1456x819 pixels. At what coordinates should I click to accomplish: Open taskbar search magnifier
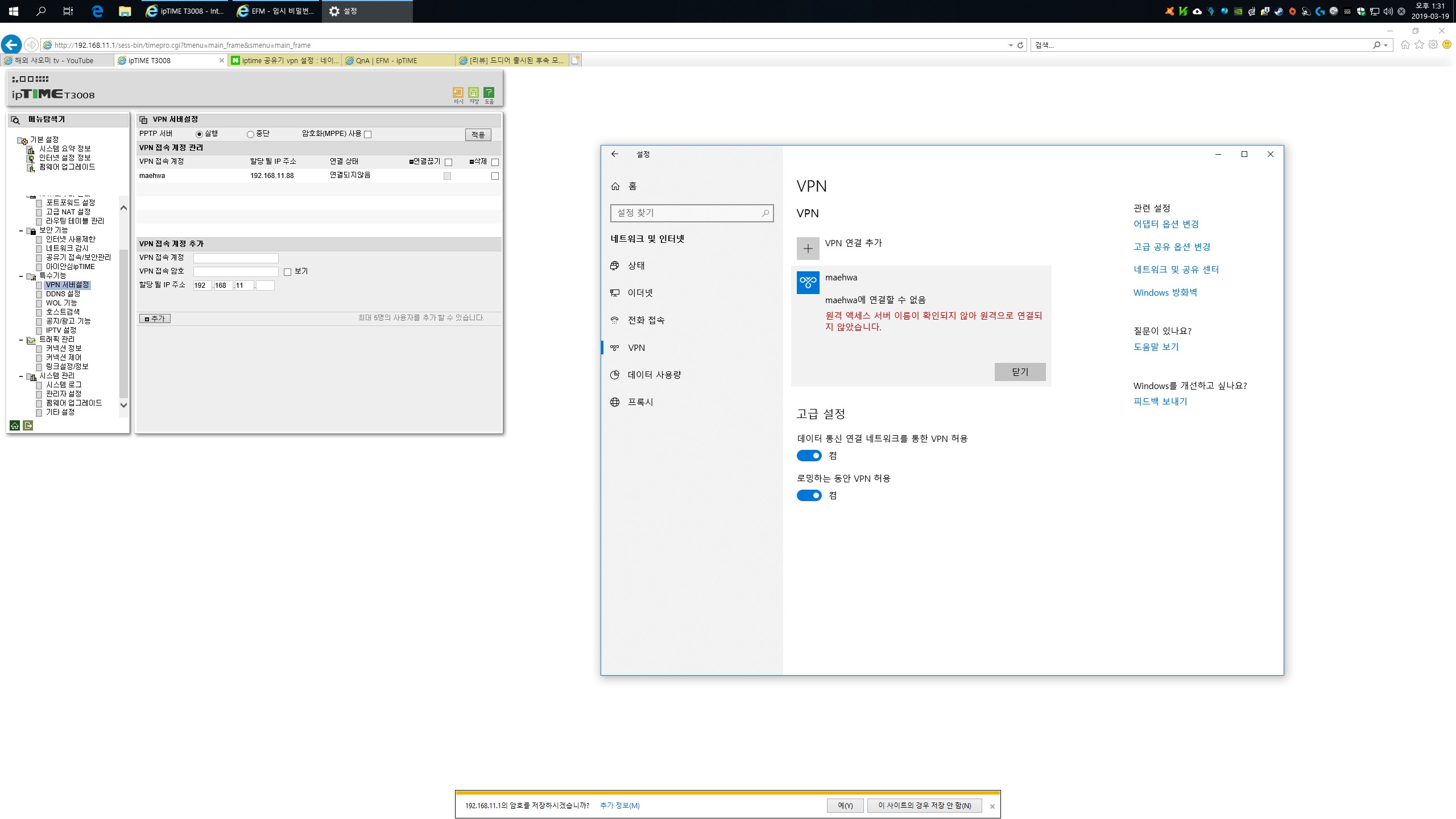coord(40,11)
